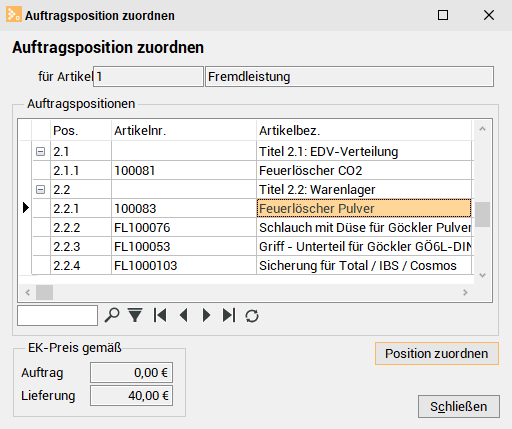Click the vertical scrollbar down arrow
512x429 pixels.
482,275
